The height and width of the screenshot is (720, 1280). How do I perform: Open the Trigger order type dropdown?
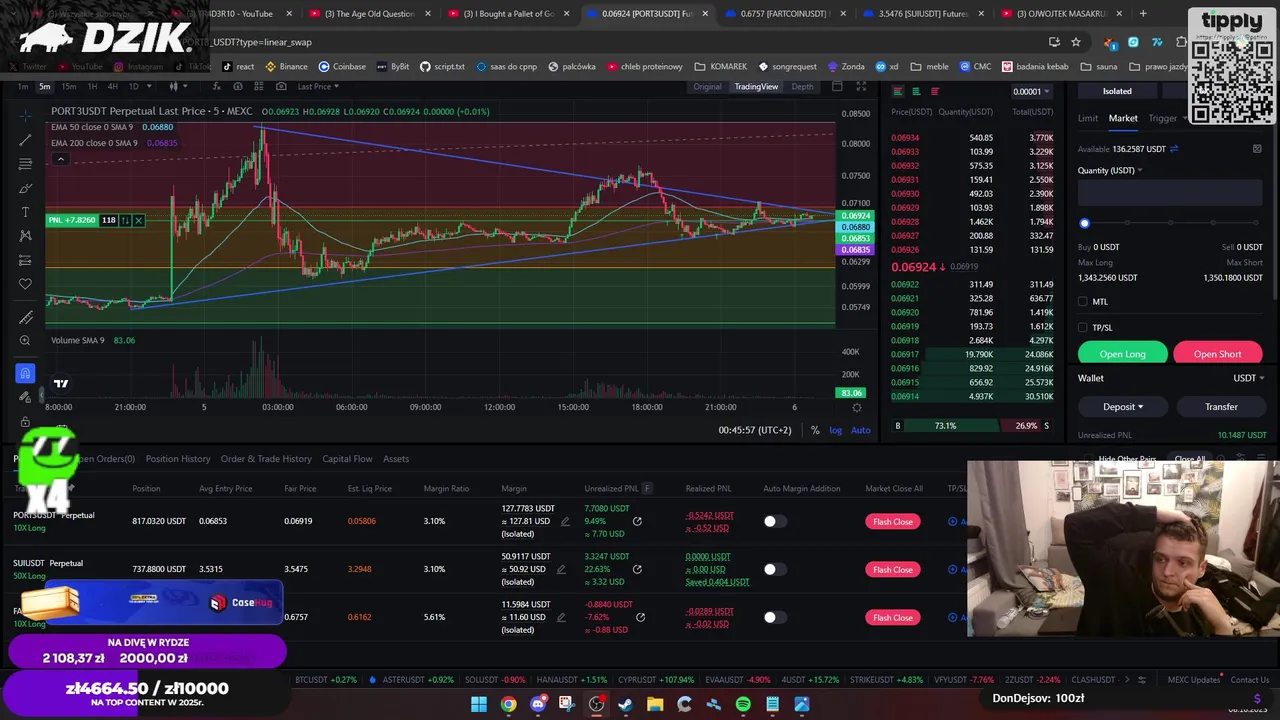click(x=1168, y=118)
